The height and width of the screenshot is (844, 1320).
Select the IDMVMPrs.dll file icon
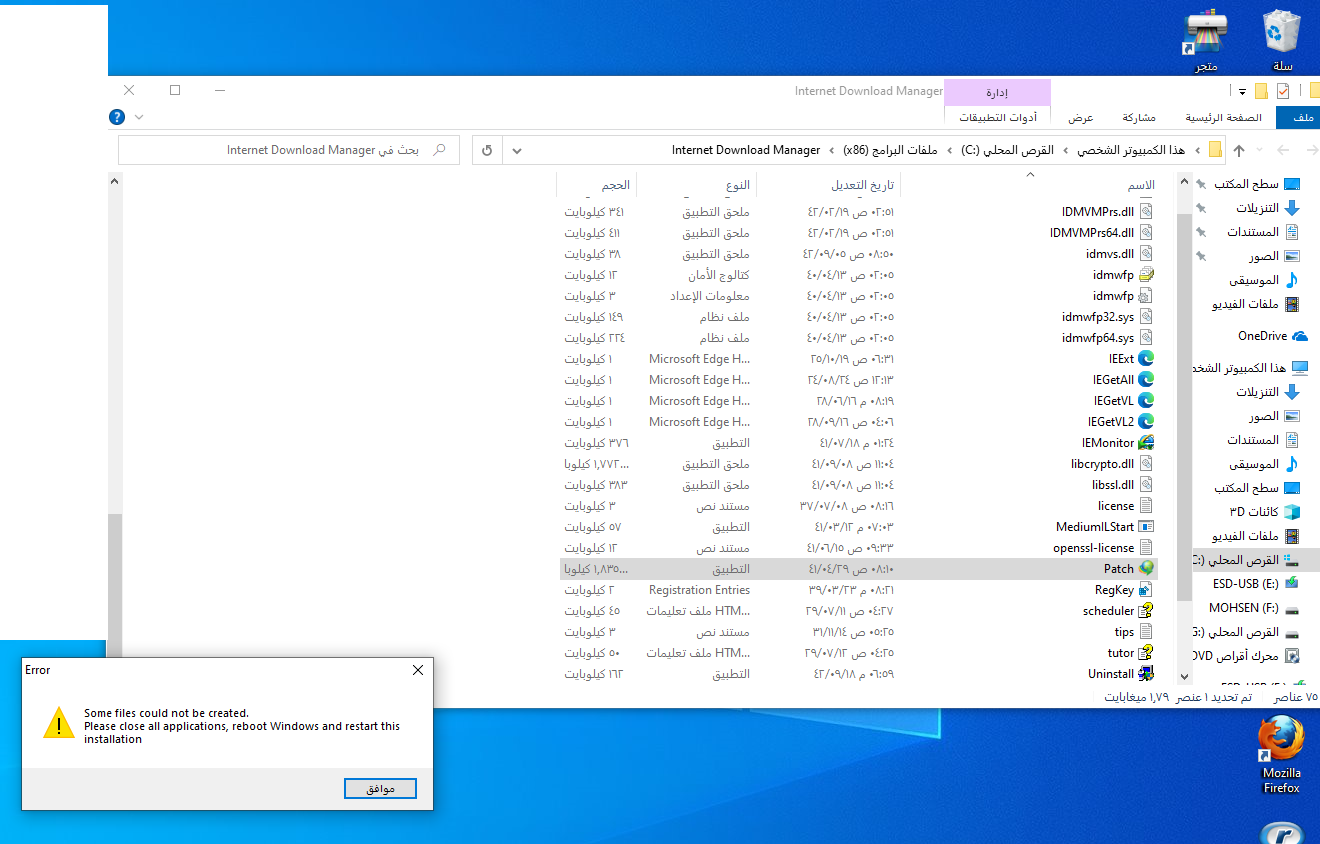(1146, 212)
